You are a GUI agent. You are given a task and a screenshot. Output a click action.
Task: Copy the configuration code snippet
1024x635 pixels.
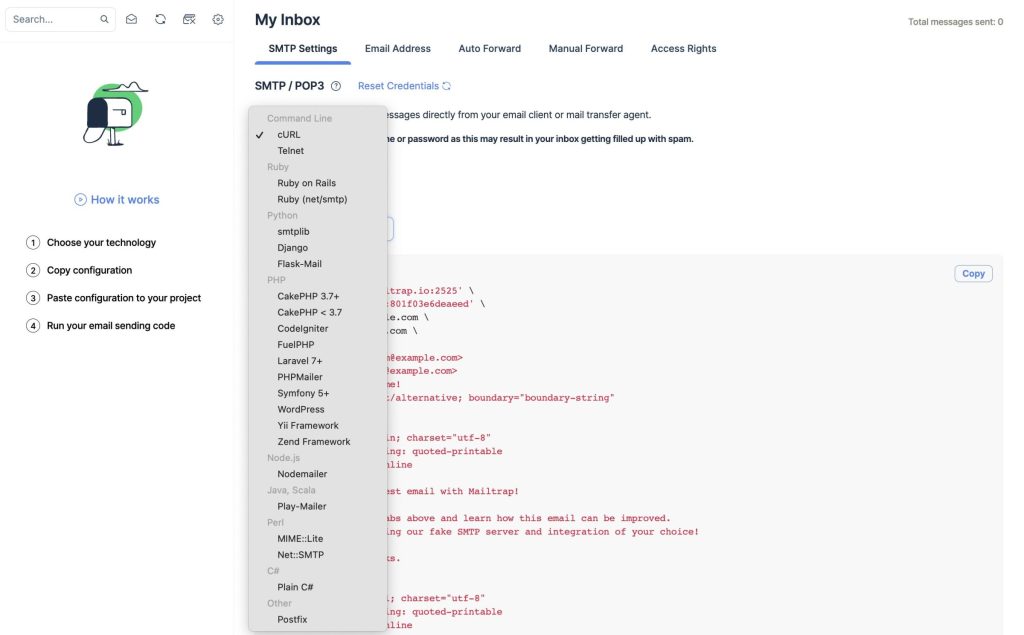coord(972,273)
